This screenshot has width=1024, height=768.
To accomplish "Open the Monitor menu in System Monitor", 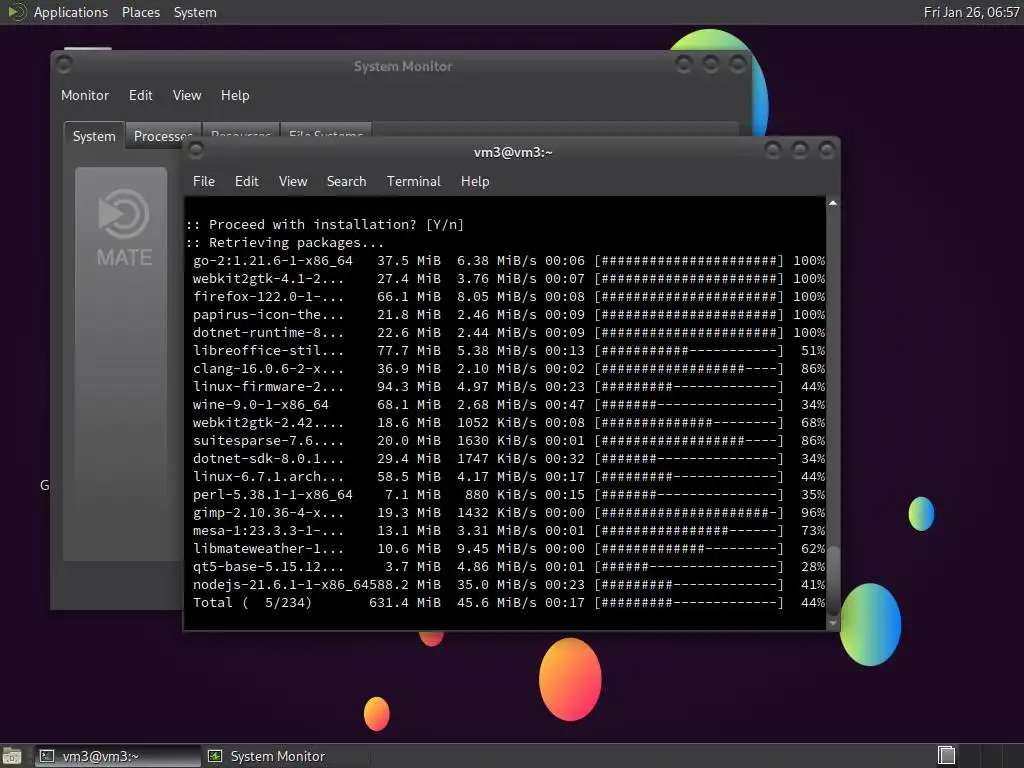I will click(x=85, y=95).
